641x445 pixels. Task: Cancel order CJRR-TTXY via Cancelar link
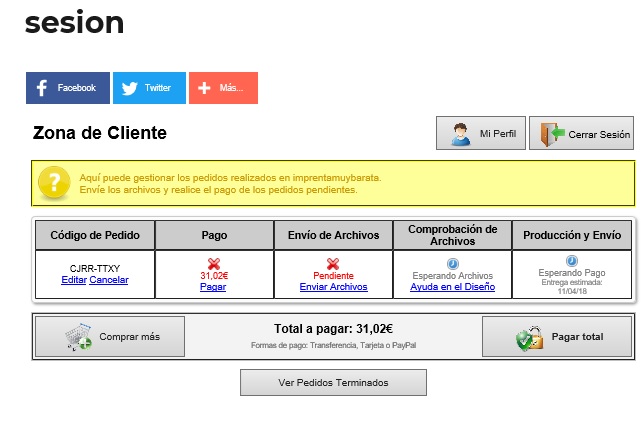(109, 280)
